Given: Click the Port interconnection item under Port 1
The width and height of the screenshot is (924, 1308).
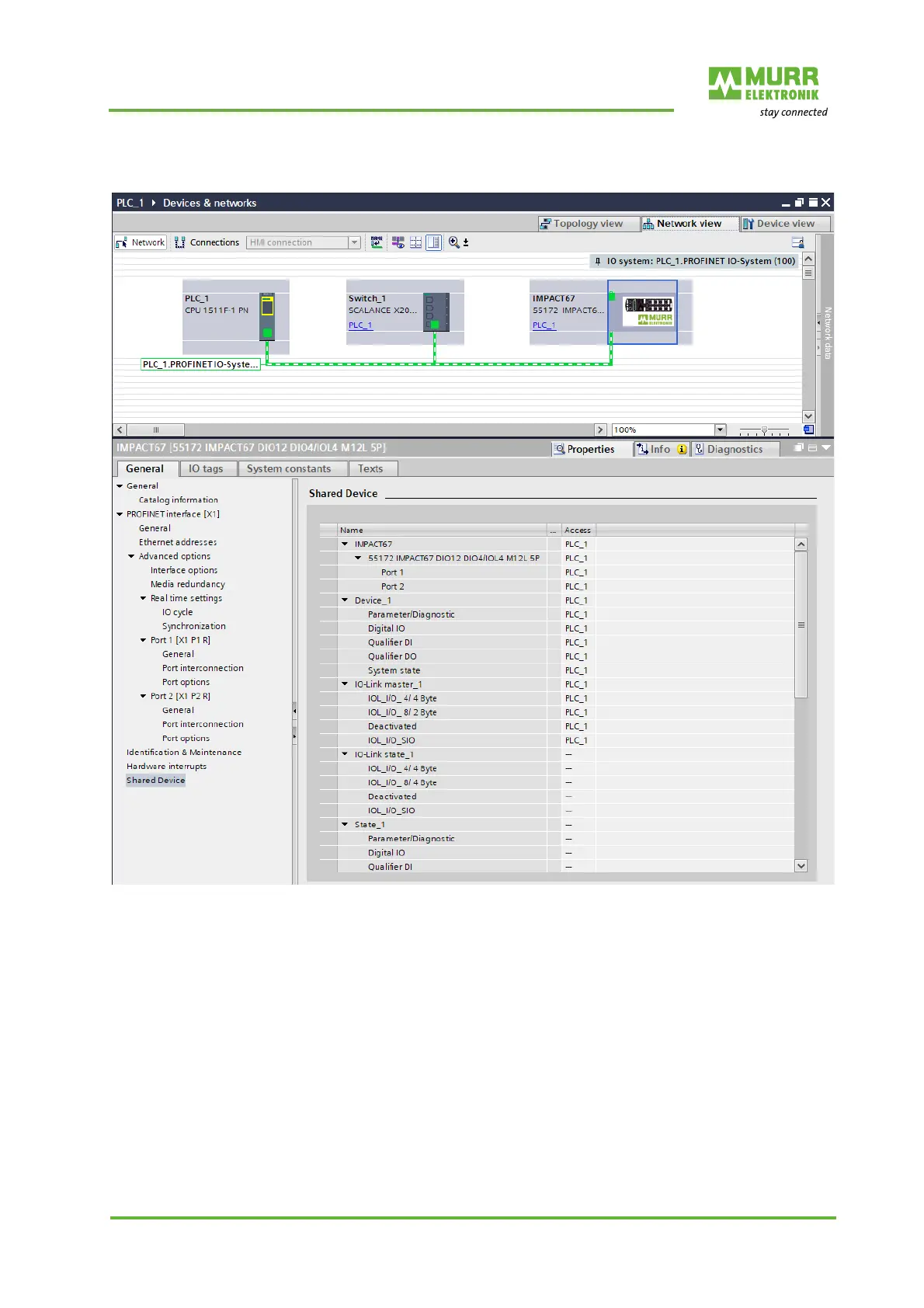Looking at the screenshot, I should 203,668.
